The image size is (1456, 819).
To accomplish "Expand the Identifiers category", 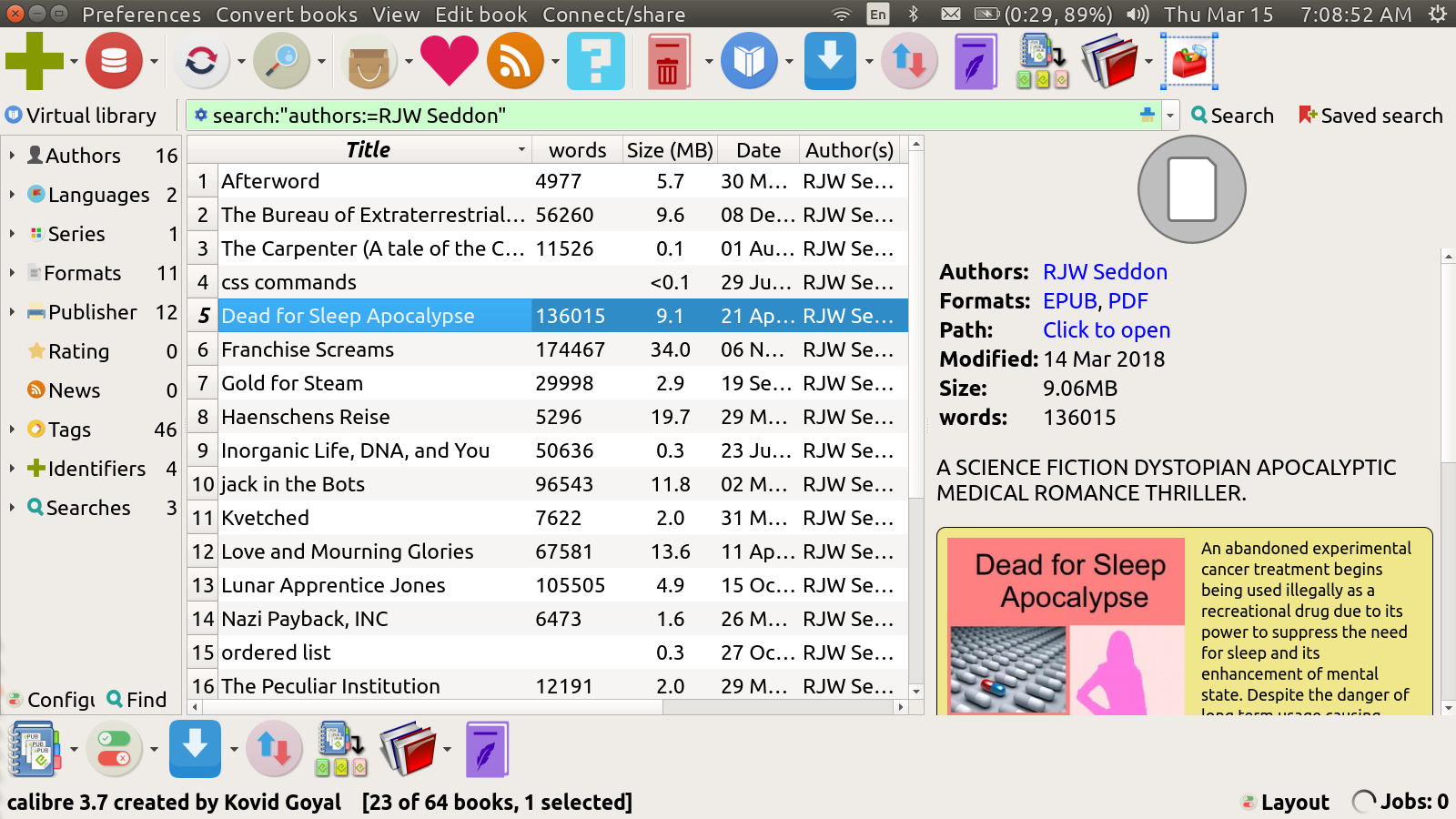I will click(12, 469).
